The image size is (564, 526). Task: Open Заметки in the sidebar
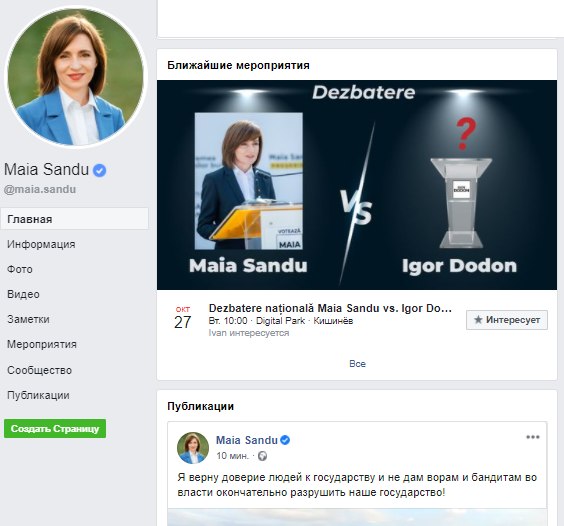click(x=28, y=319)
